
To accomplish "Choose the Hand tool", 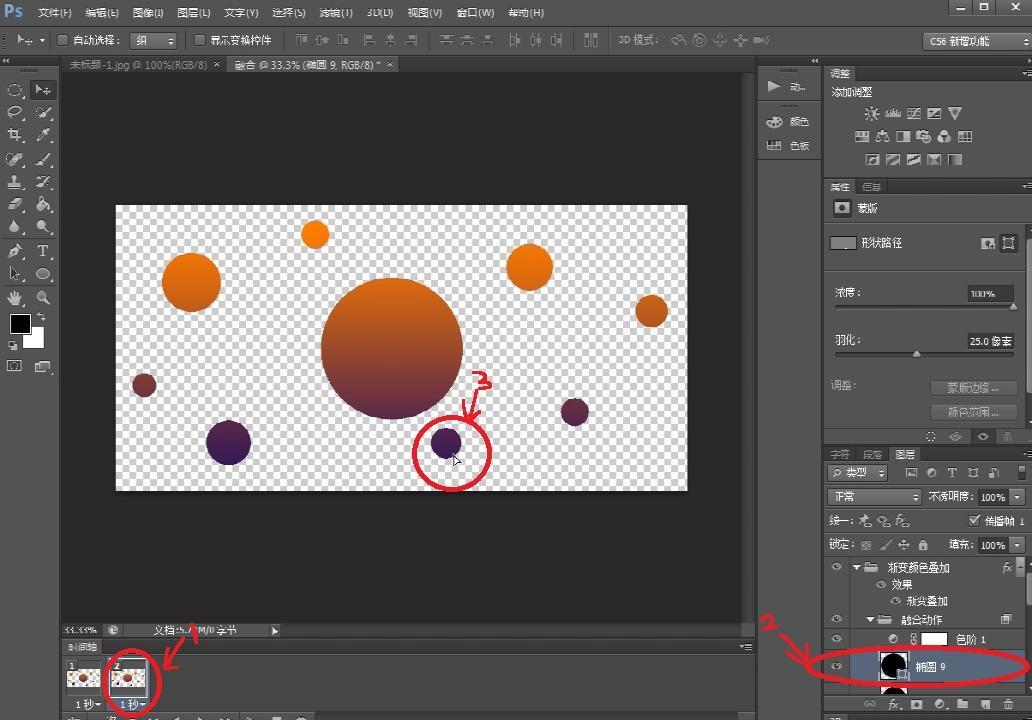I will (x=15, y=298).
